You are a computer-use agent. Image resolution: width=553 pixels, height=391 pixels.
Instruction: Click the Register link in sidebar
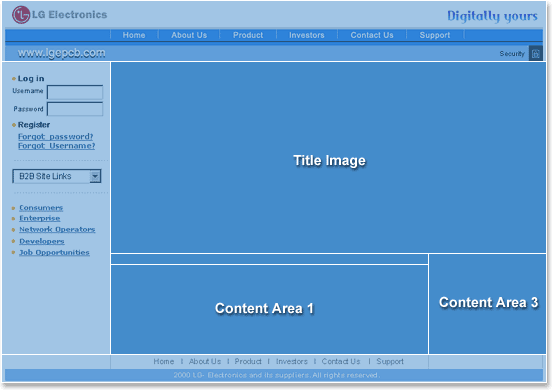click(x=34, y=125)
